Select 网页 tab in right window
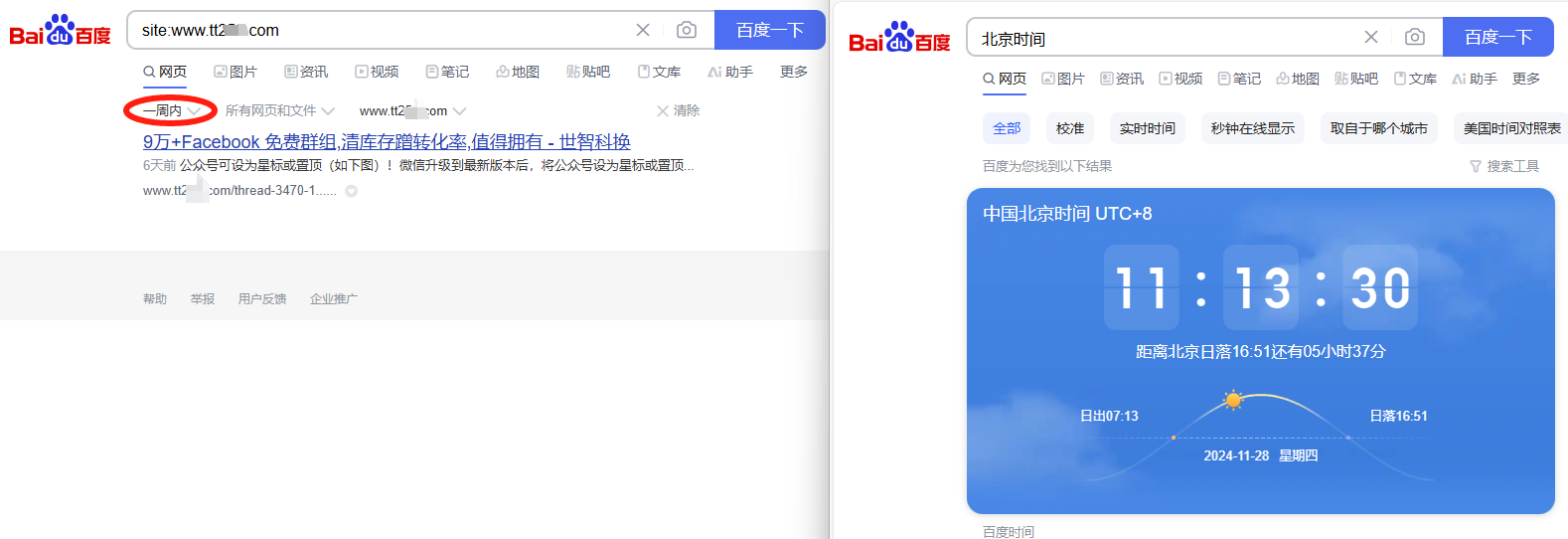The width and height of the screenshot is (1568, 539). (1005, 79)
